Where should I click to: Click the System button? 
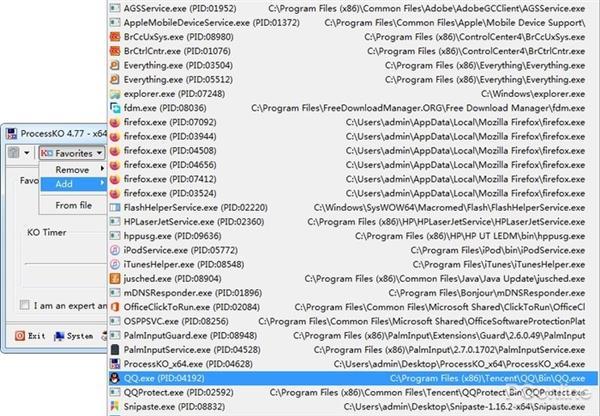click(74, 336)
